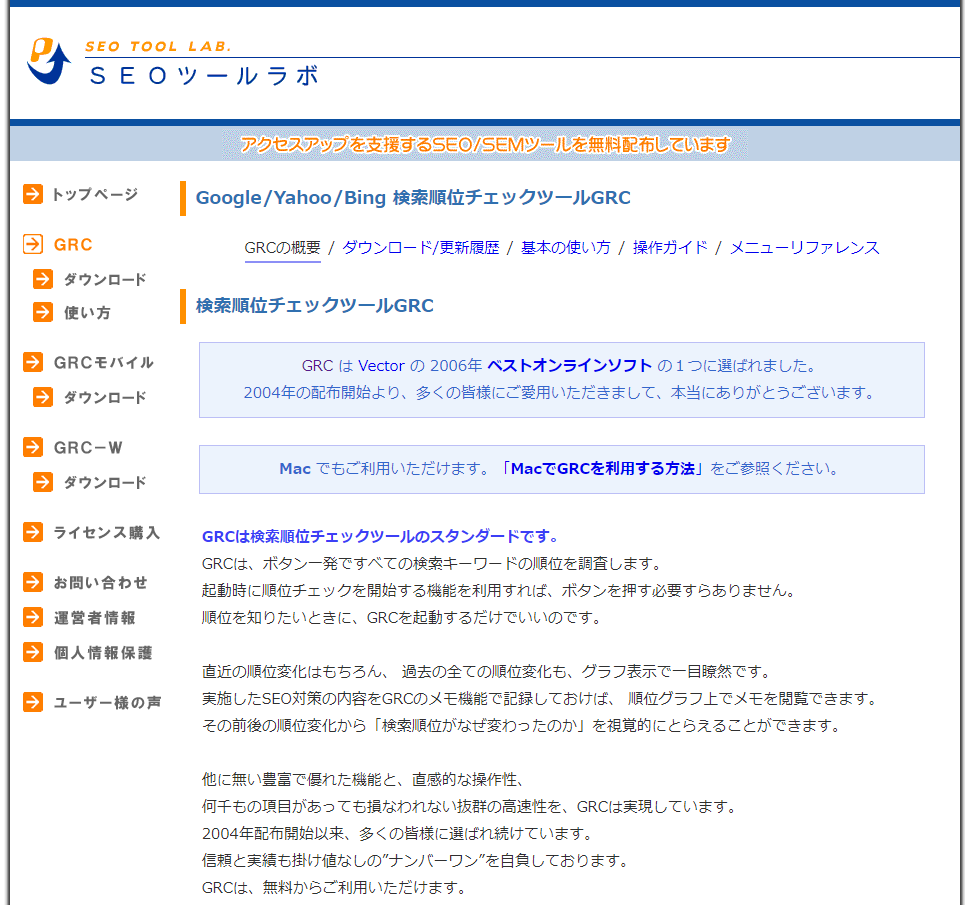
Task: Open 基本の使い方 section
Action: (565, 248)
